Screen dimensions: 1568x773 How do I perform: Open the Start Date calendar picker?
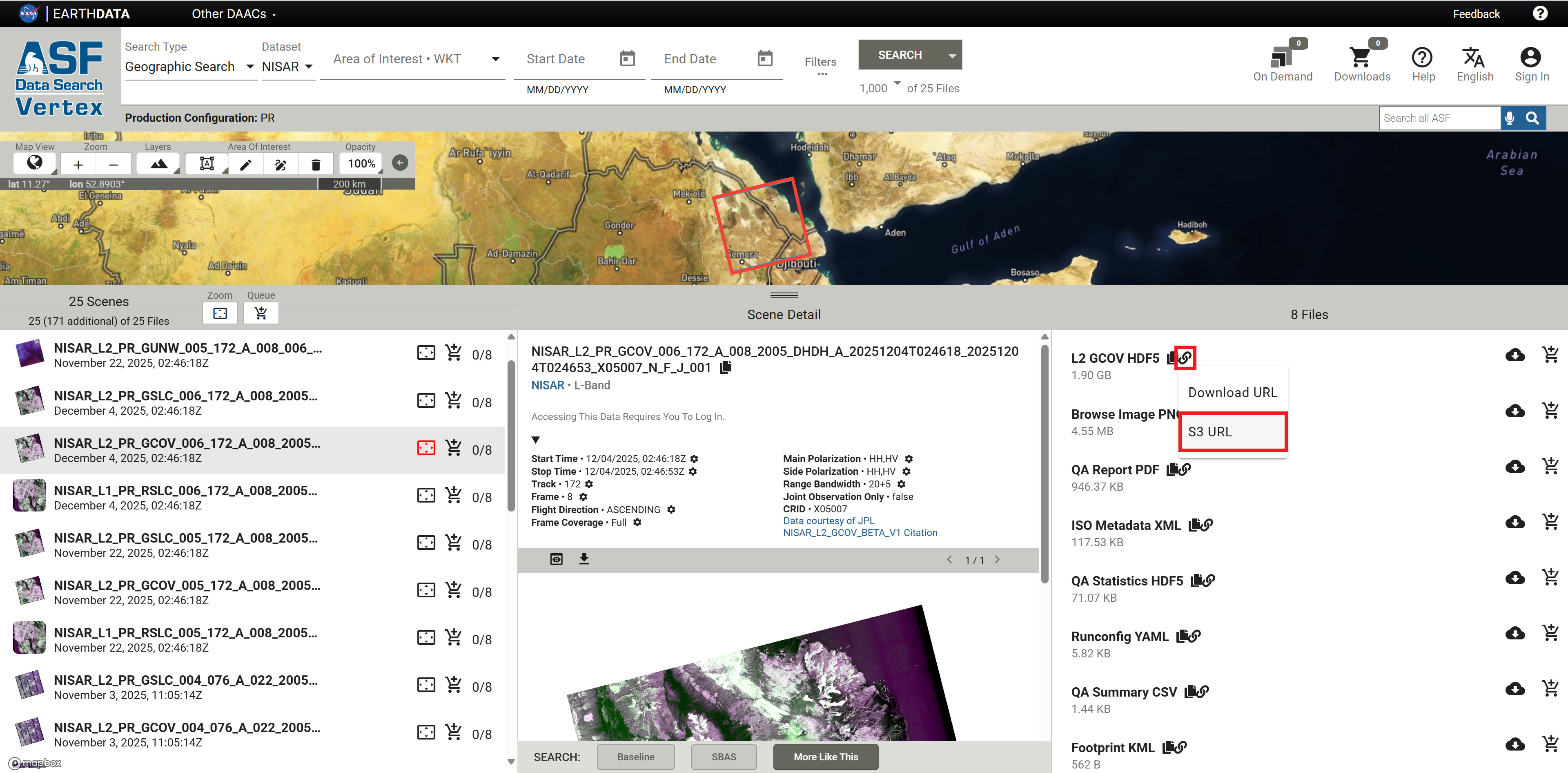click(628, 58)
